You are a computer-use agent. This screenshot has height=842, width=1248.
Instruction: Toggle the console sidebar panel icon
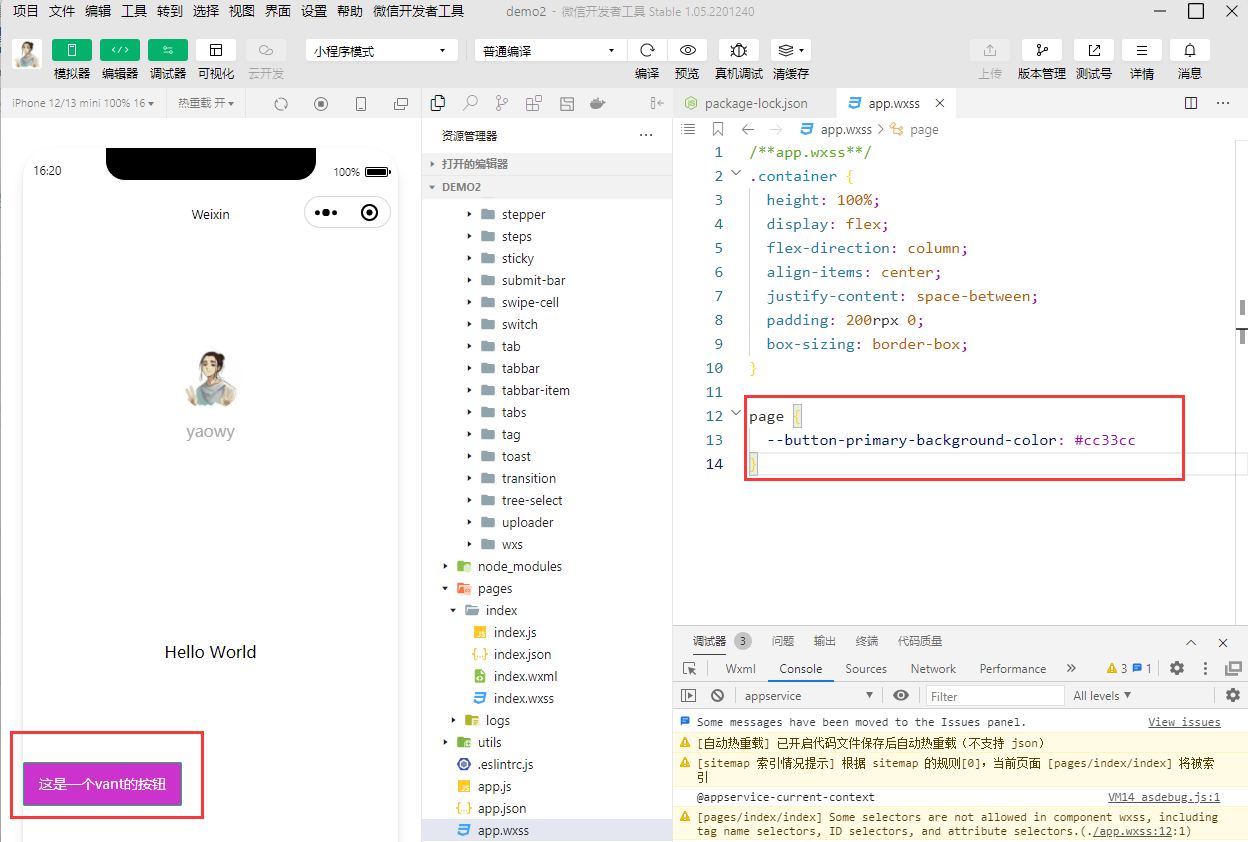tap(688, 695)
